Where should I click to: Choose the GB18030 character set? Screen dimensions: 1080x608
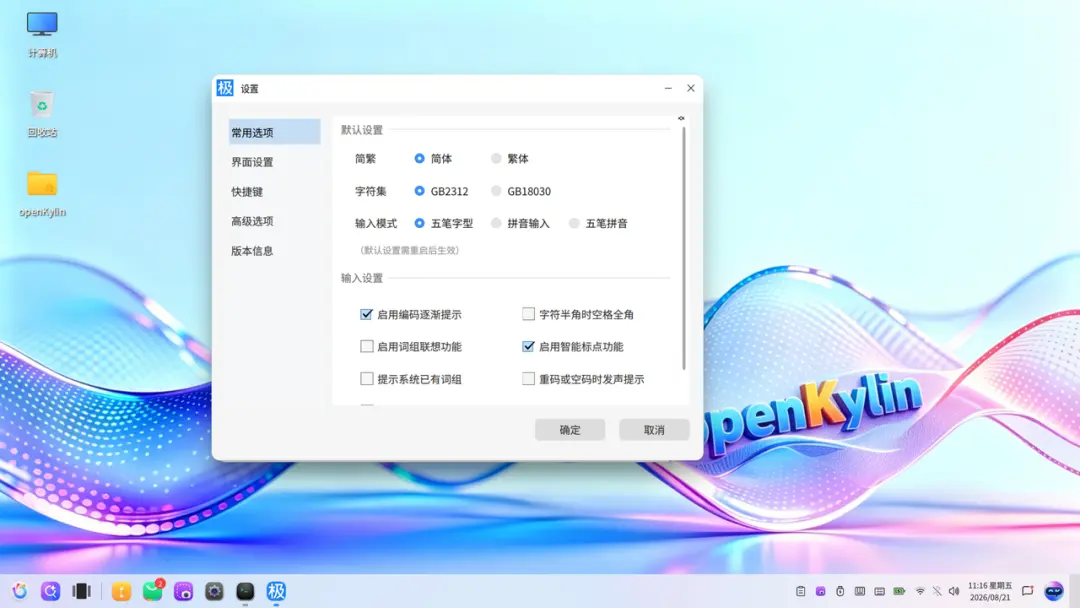click(x=496, y=191)
